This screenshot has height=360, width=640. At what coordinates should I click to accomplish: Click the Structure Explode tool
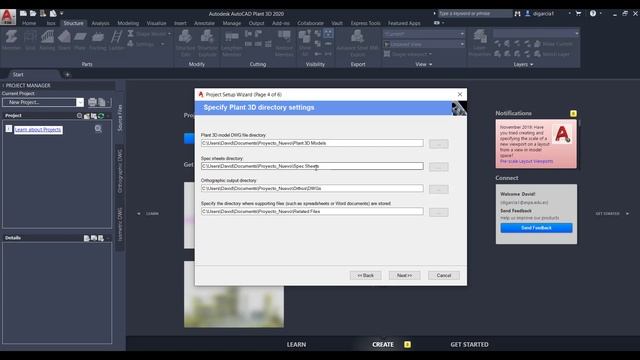click(x=207, y=42)
